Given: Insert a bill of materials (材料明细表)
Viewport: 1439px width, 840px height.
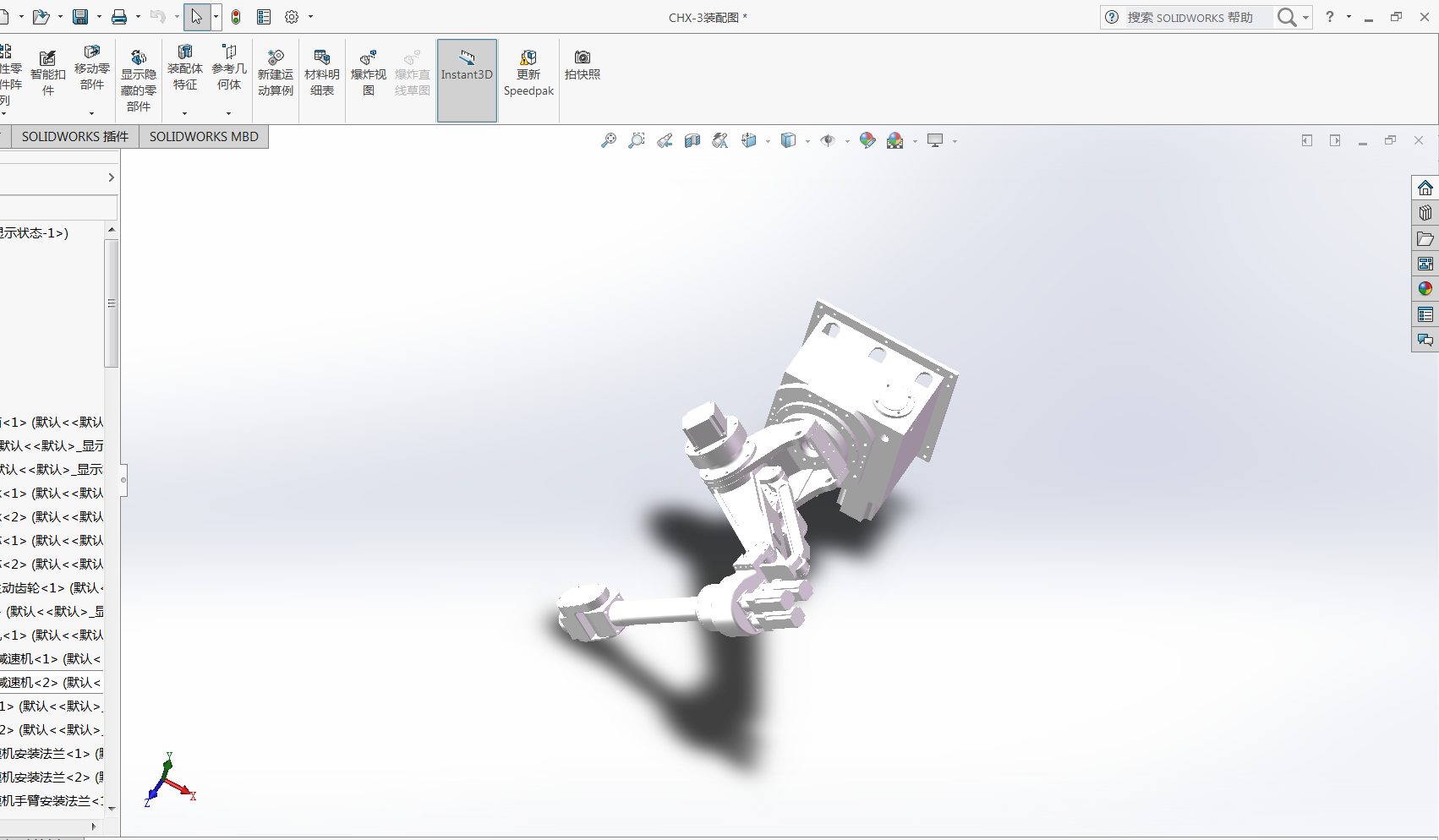Looking at the screenshot, I should [x=322, y=74].
